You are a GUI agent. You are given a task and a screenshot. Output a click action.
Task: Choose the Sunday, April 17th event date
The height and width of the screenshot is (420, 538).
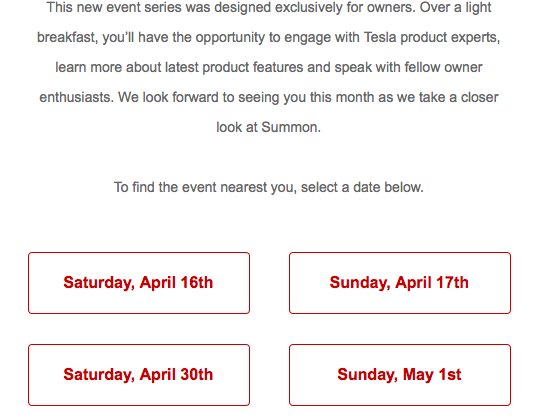click(x=400, y=283)
